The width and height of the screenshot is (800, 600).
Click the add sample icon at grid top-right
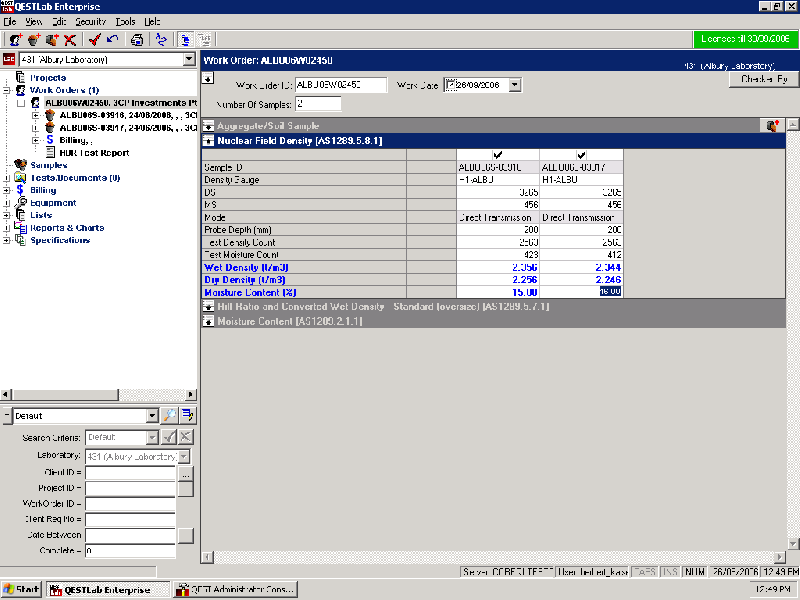coord(771,126)
